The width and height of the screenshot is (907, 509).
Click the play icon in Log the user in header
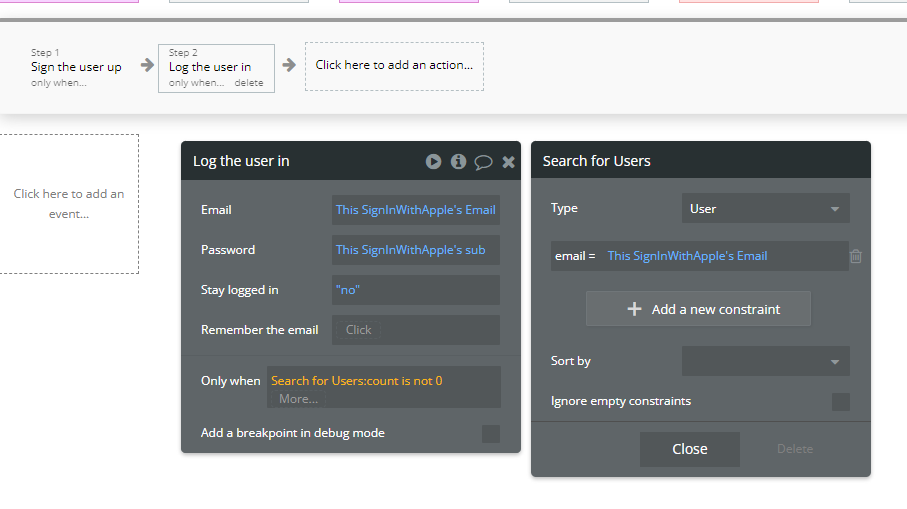(x=433, y=161)
